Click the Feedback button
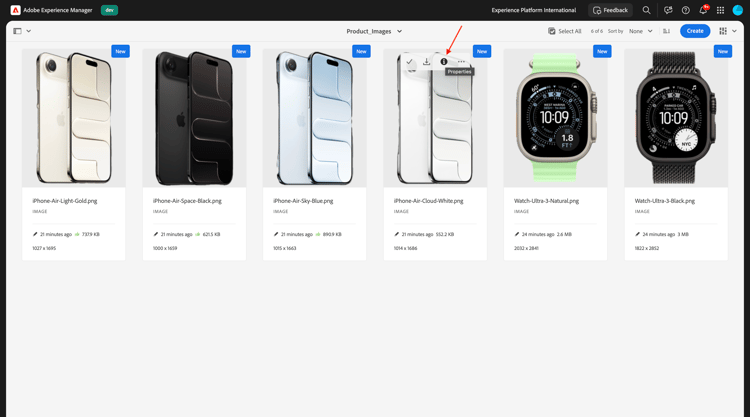The image size is (750, 417). pyautogui.click(x=610, y=10)
